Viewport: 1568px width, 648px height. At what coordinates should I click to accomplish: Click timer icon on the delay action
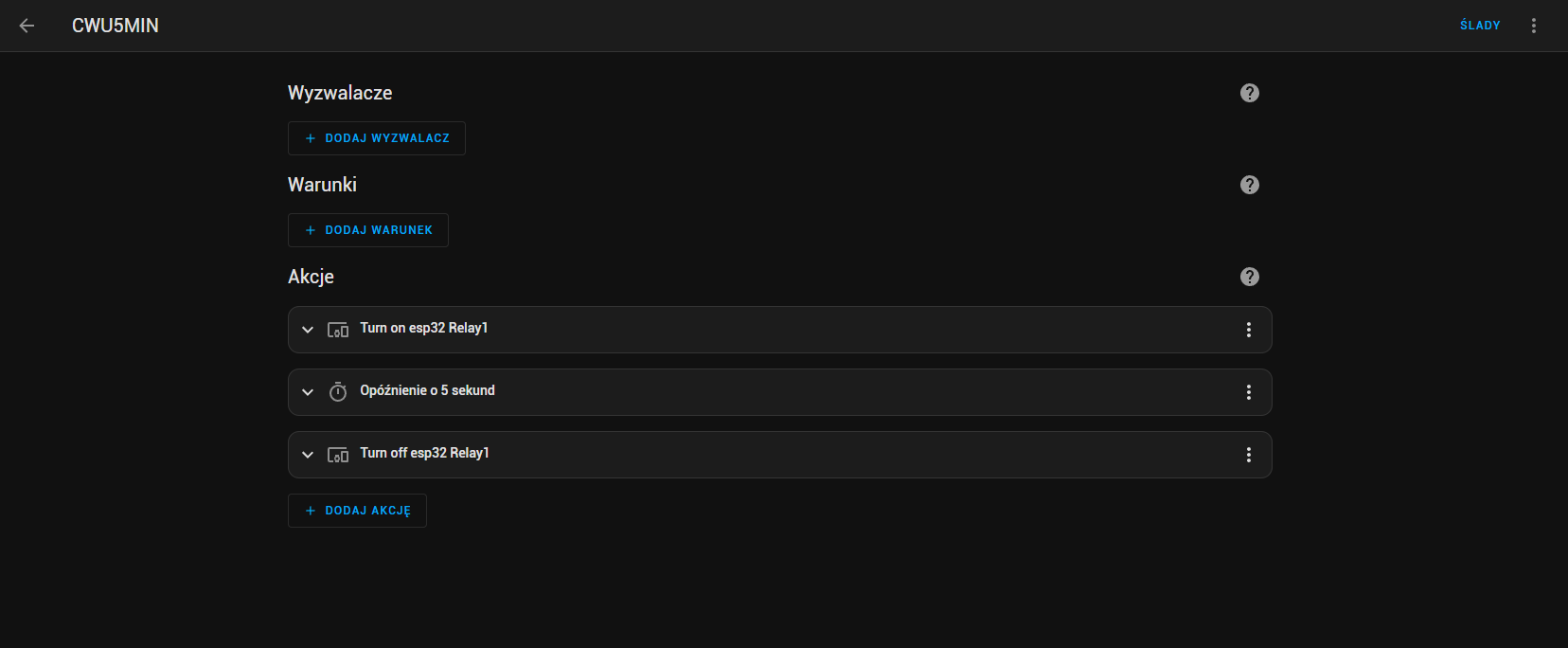[x=338, y=392]
